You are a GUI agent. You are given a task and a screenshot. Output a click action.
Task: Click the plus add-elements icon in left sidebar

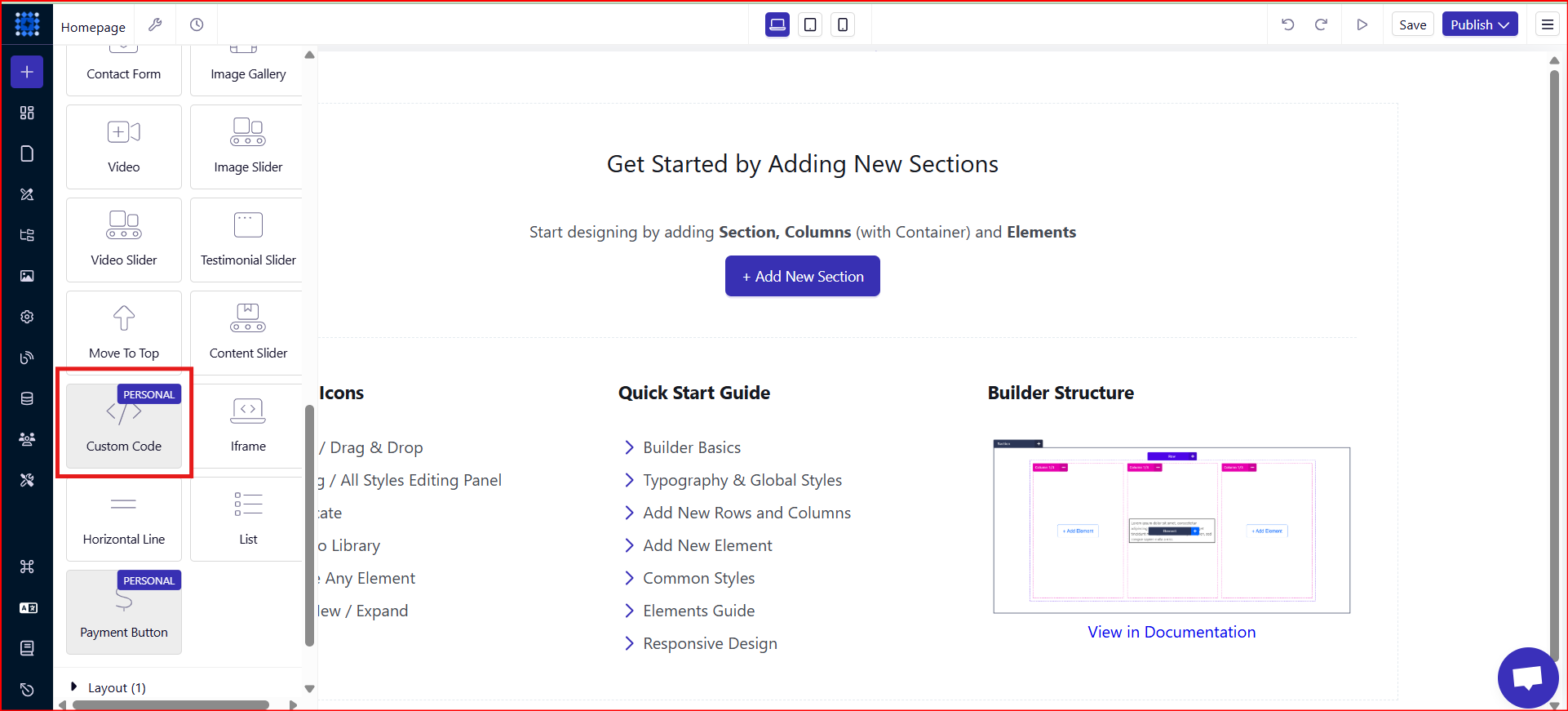click(27, 72)
